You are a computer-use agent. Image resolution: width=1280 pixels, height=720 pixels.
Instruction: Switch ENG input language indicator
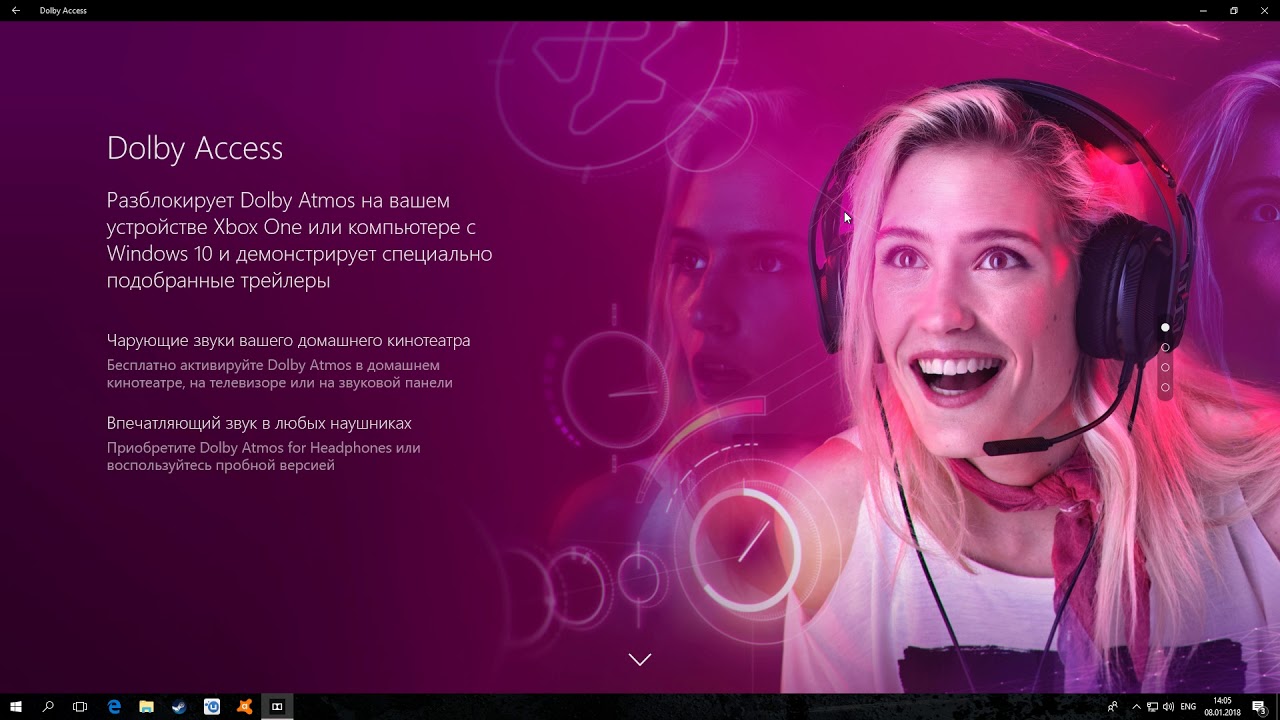[x=1188, y=707]
